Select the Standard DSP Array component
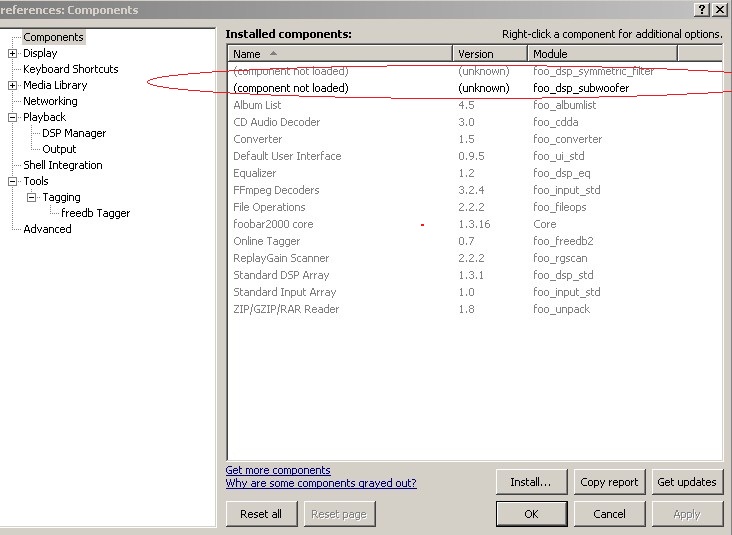This screenshot has height=535, width=732. click(475, 275)
